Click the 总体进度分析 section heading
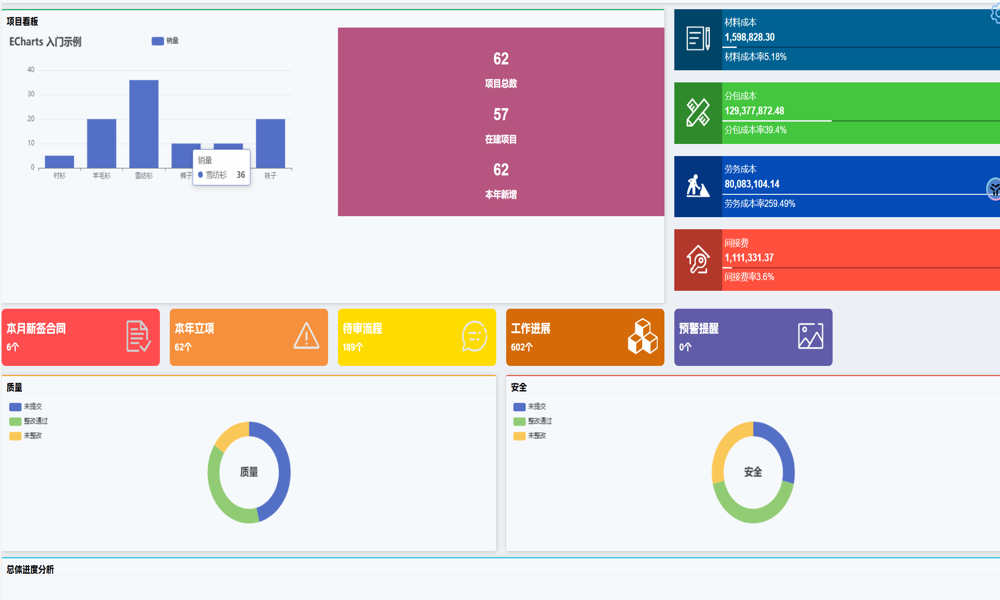 click(30, 570)
